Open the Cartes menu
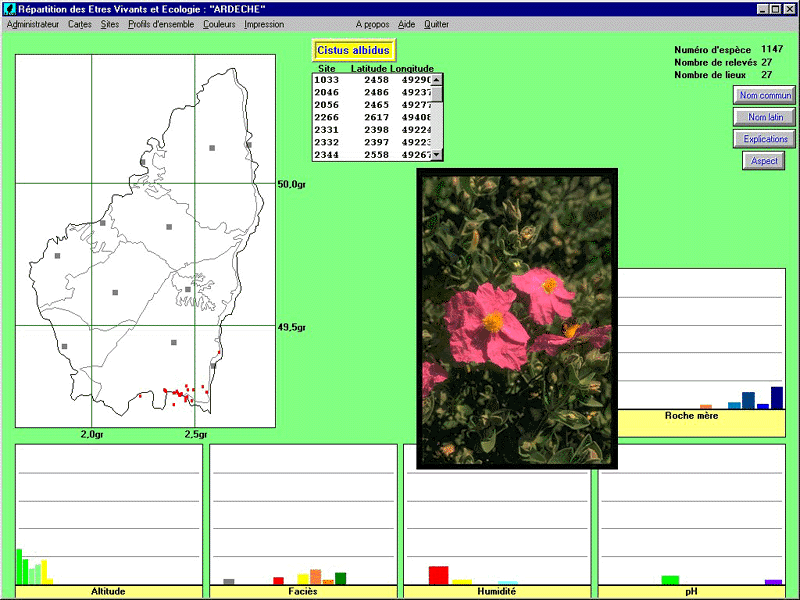 coord(80,24)
